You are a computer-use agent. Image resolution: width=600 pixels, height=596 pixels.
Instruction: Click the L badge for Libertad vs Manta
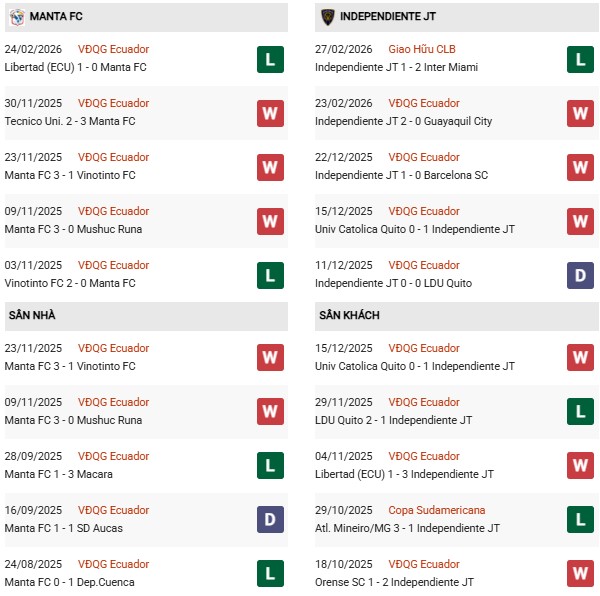269,59
